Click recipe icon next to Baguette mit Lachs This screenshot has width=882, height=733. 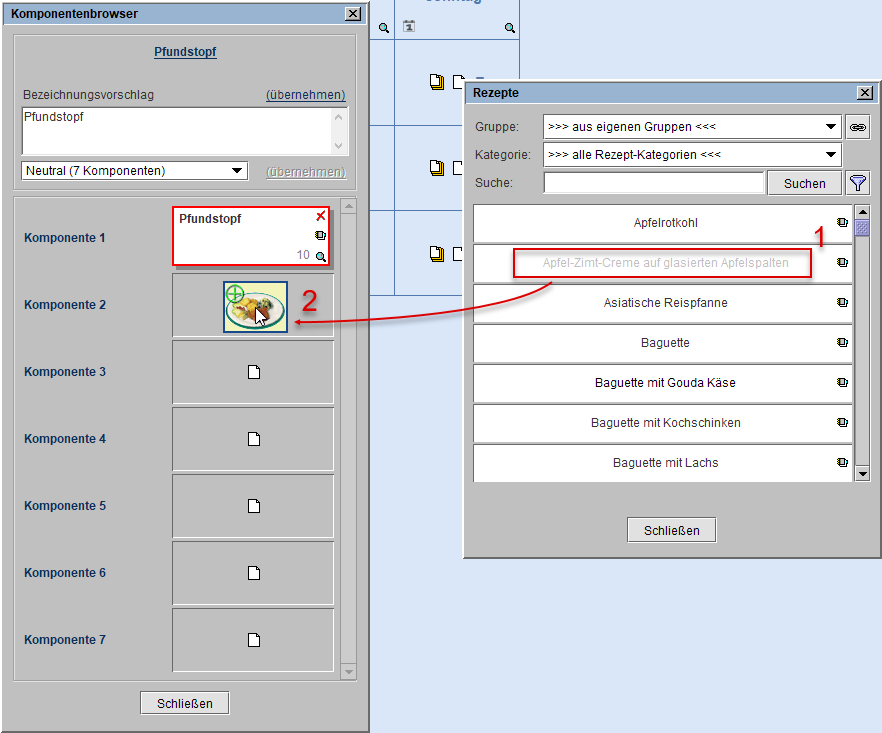pos(842,462)
